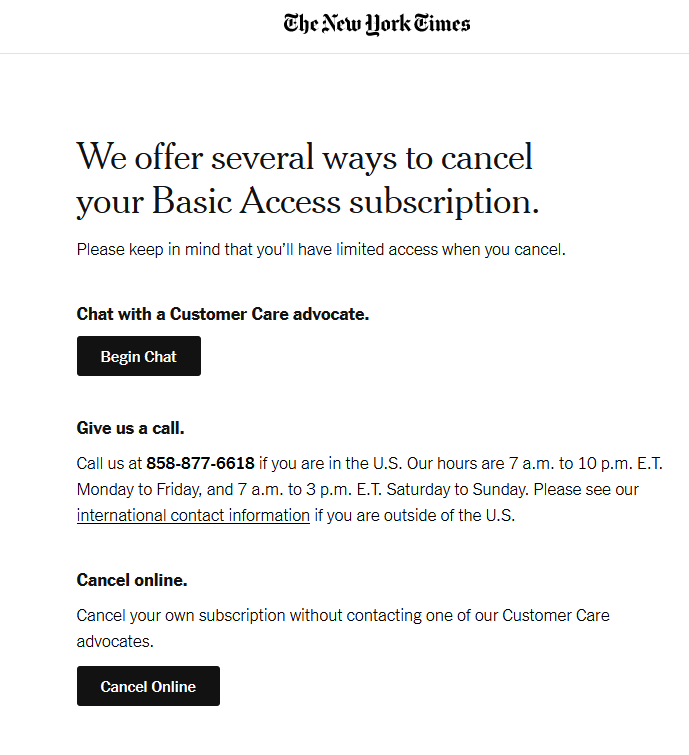The image size is (689, 755).
Task: Click the '7 a.m. to 3 p.m. E.T.' text
Action: [310, 489]
